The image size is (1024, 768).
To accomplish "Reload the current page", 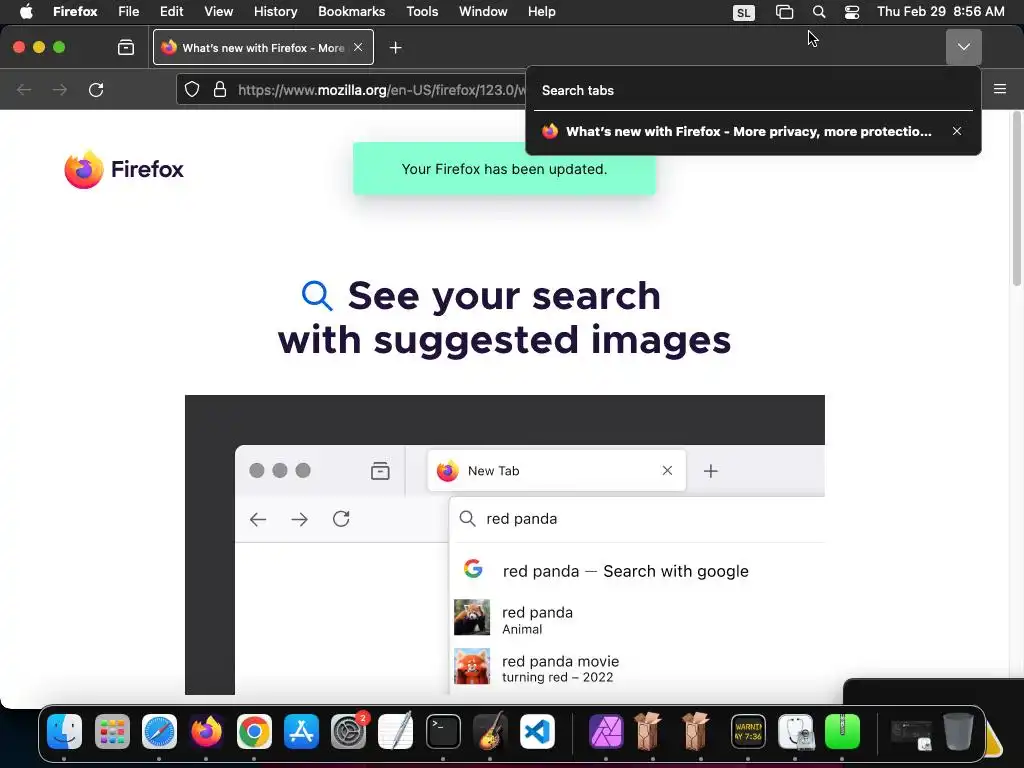I will coord(96,89).
